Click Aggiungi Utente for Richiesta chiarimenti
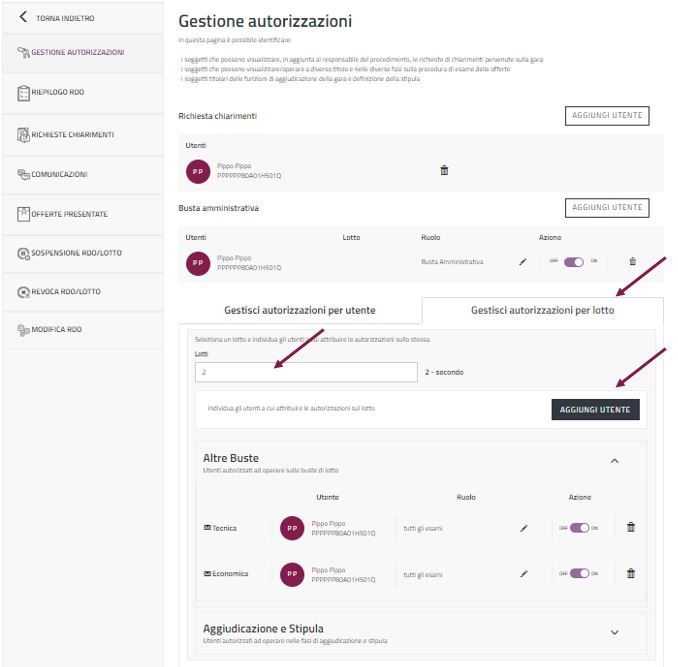This screenshot has height=667, width=678. [x=606, y=116]
